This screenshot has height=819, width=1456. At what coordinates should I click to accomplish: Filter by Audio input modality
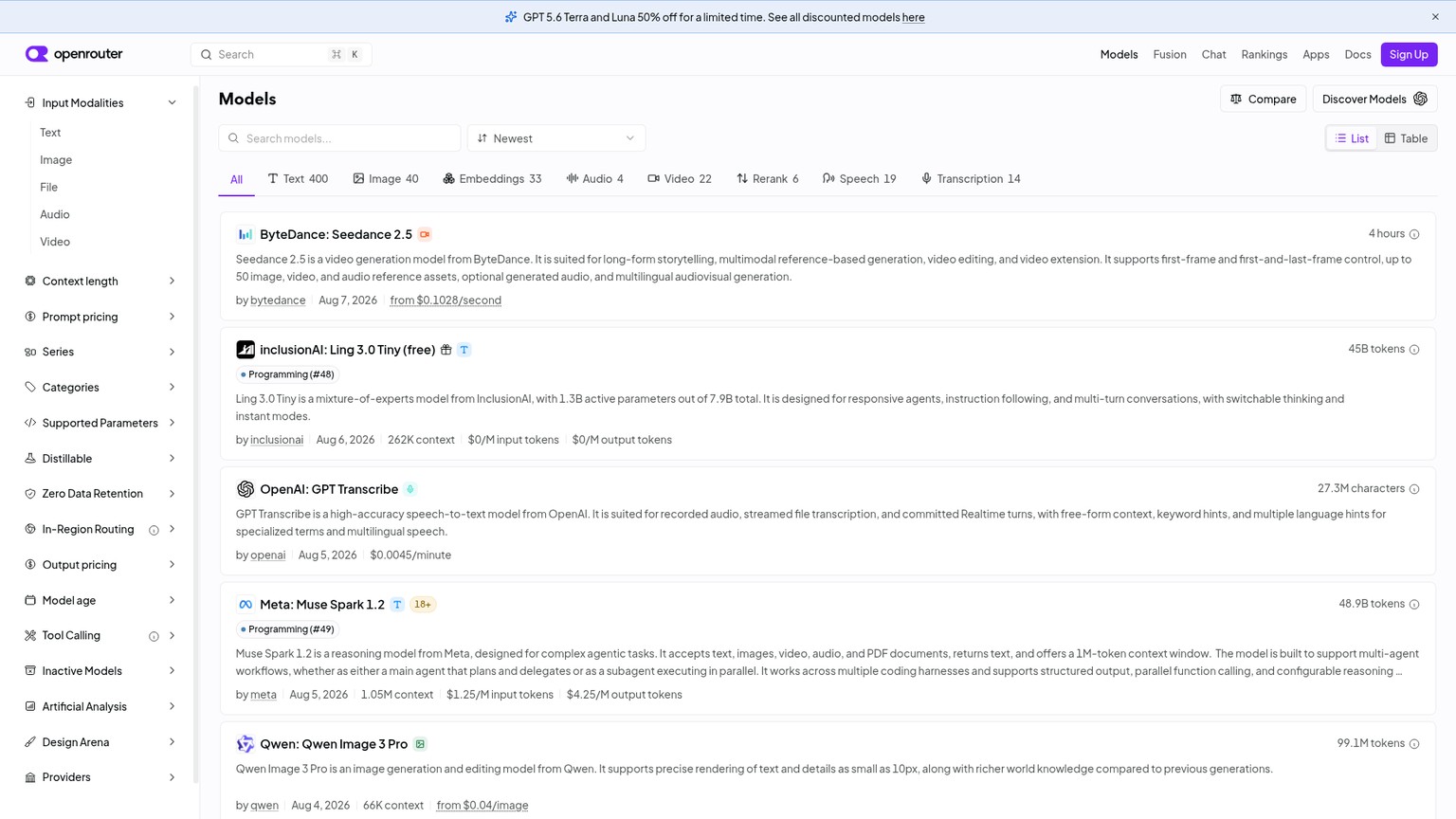[x=55, y=214]
